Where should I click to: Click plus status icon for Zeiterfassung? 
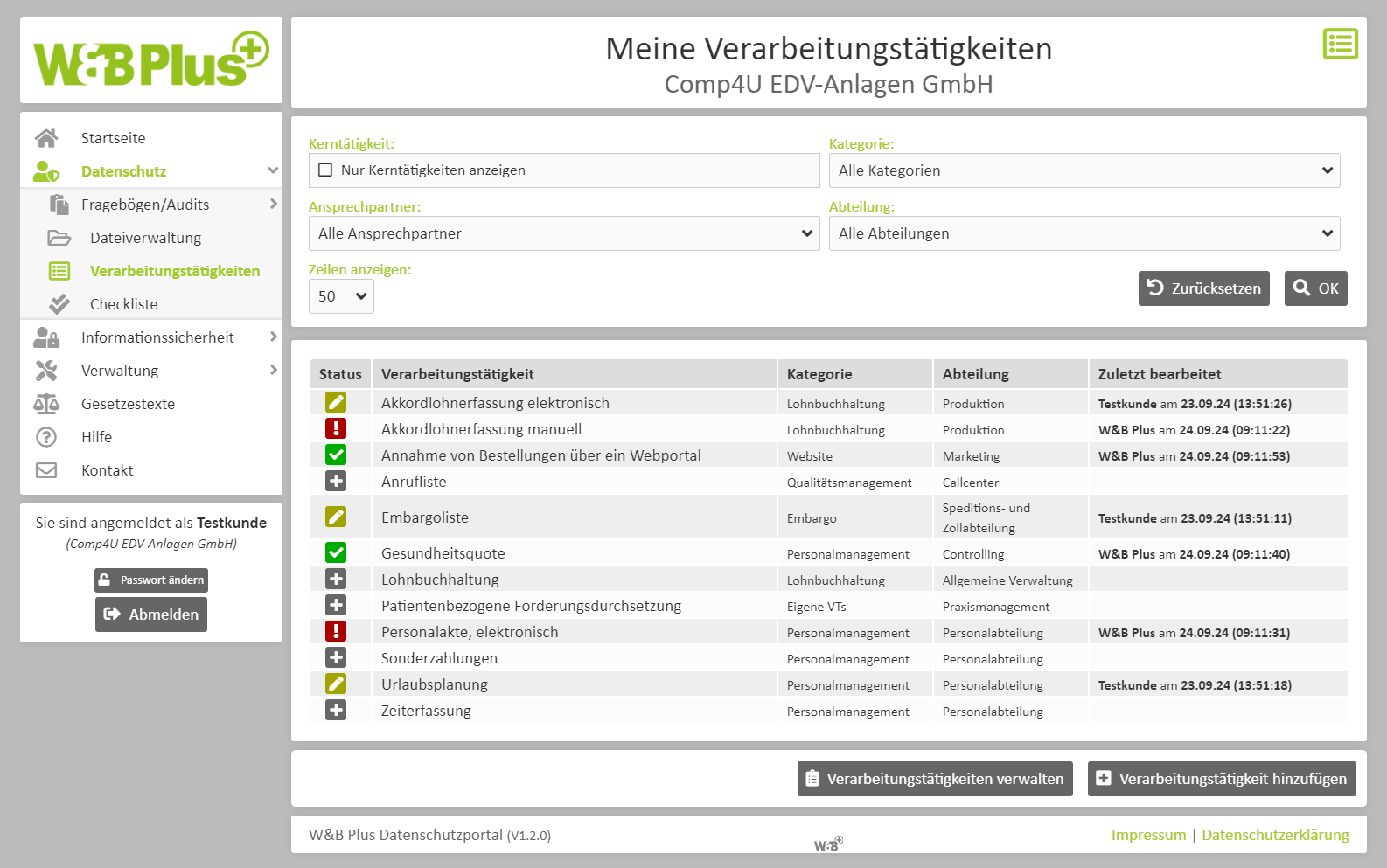[336, 710]
